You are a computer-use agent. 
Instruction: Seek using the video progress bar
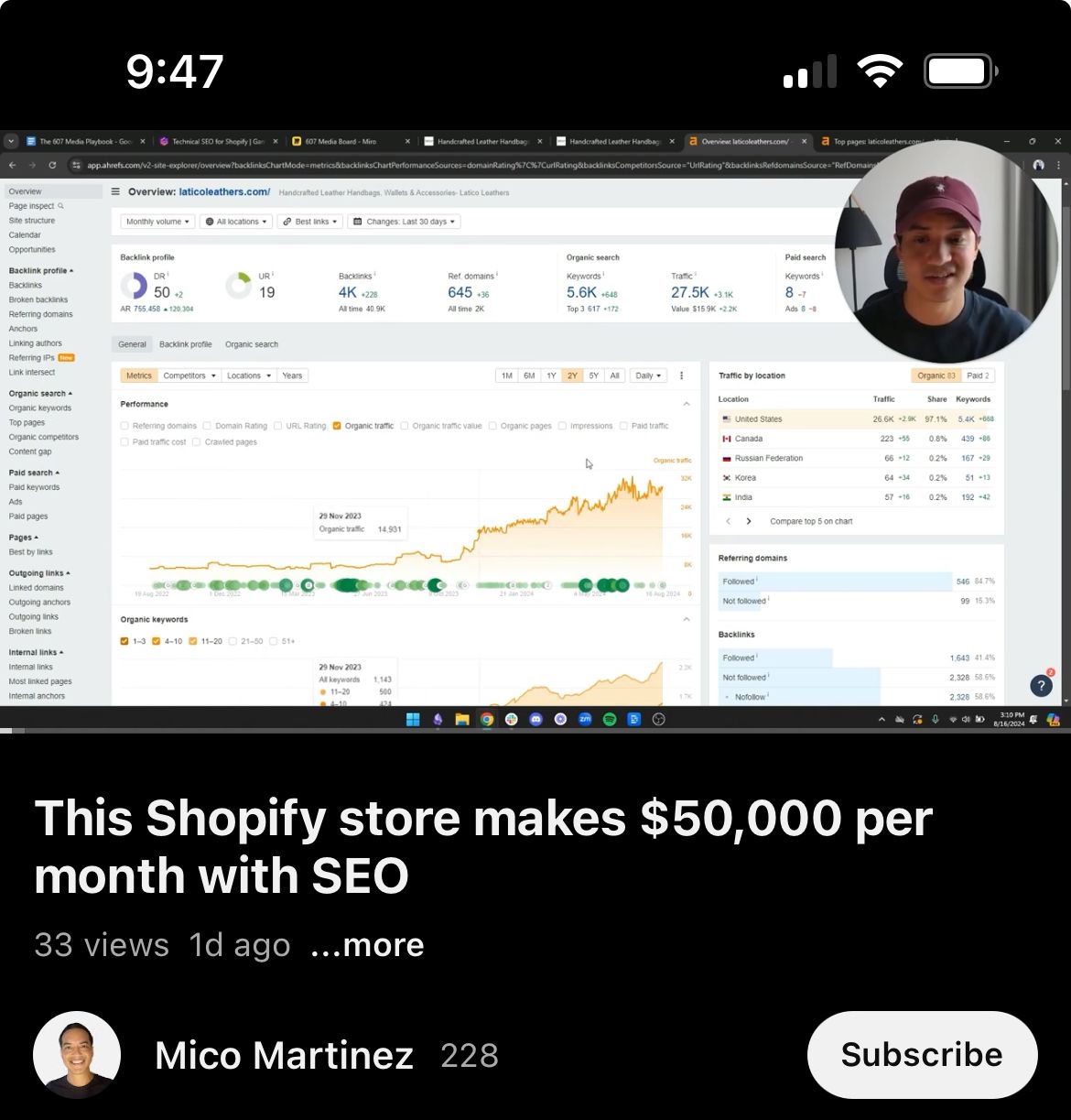pos(535,731)
